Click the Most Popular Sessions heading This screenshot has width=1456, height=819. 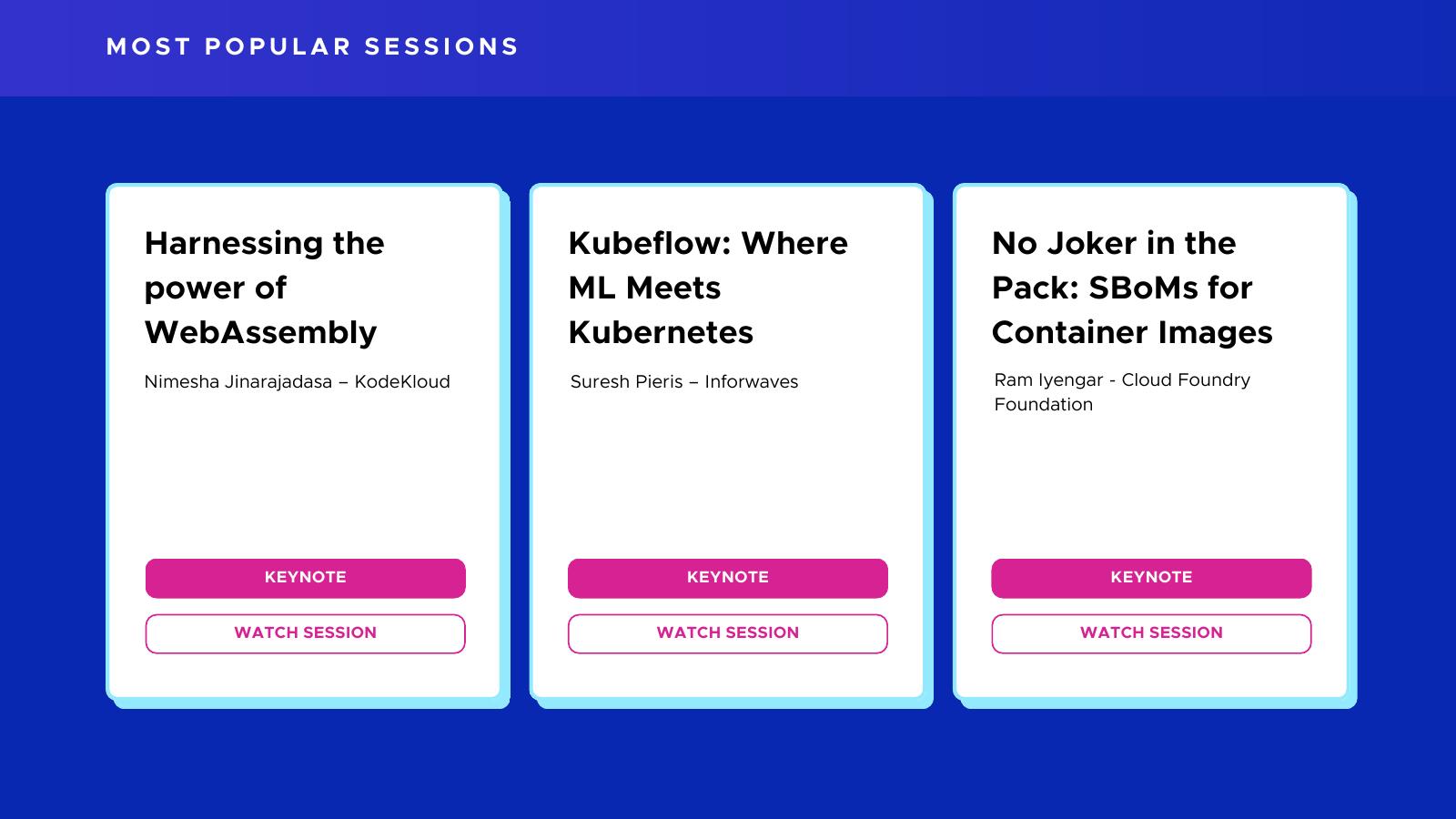click(x=312, y=47)
